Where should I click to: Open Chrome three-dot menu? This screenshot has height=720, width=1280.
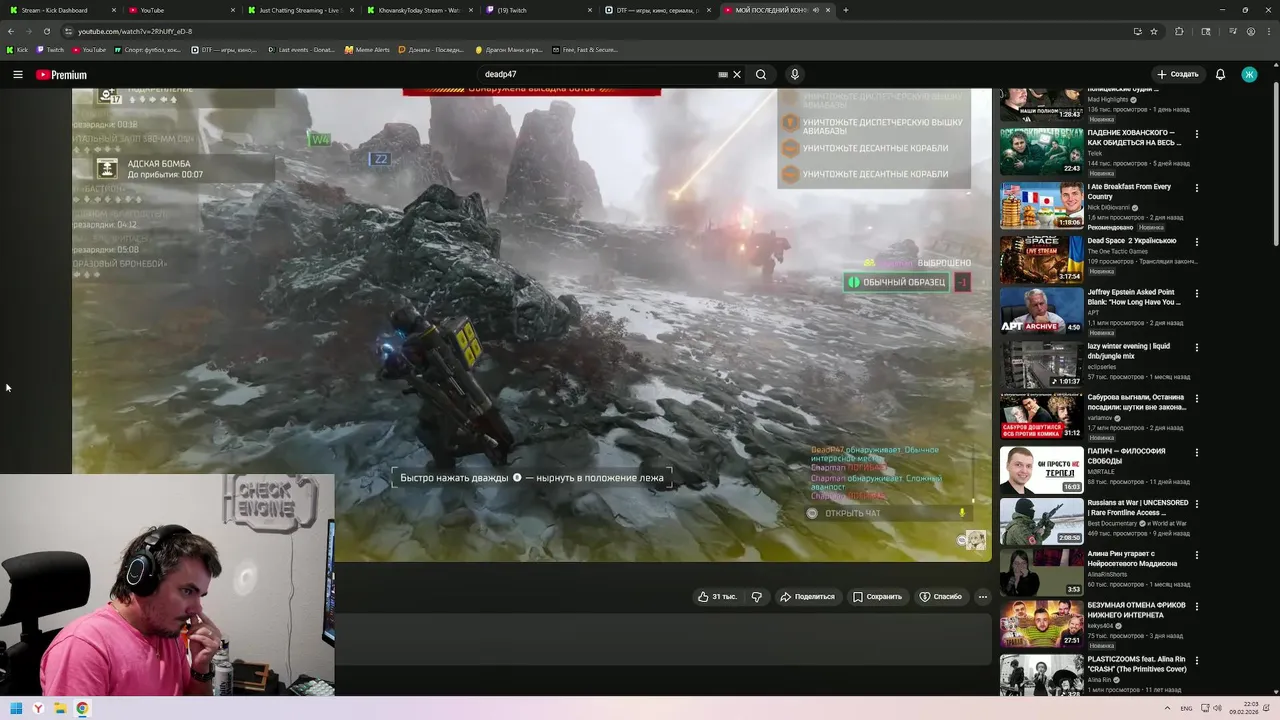tap(1270, 31)
